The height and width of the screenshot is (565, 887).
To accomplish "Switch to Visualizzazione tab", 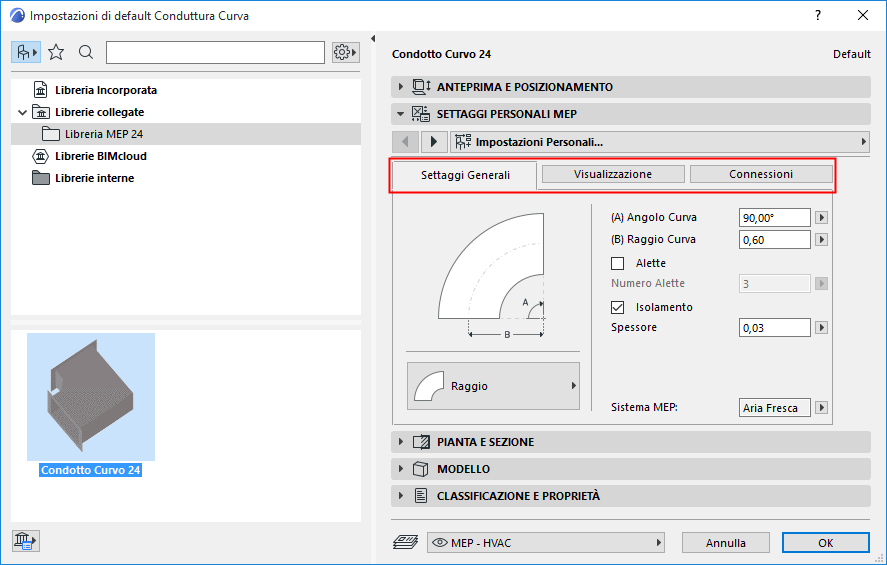I will 613,174.
